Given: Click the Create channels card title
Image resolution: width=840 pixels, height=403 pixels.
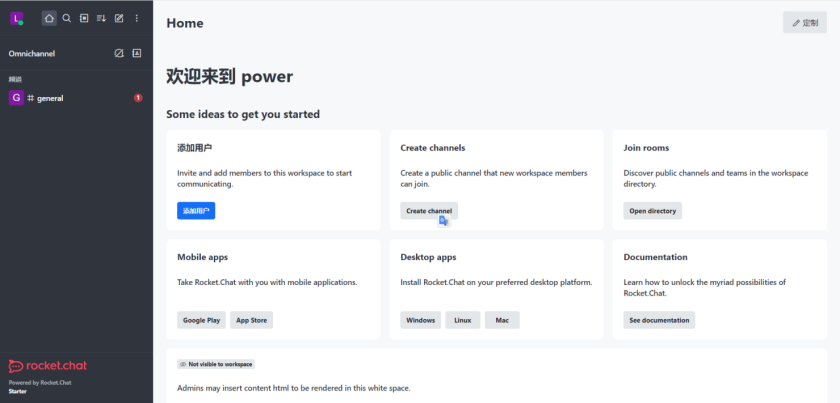Looking at the screenshot, I should (432, 148).
